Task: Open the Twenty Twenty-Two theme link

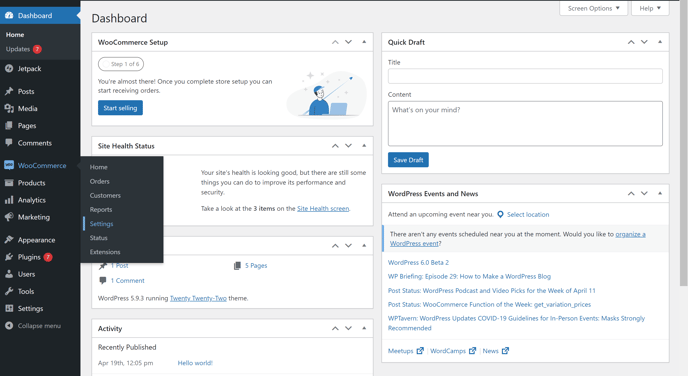Action: coord(198,298)
